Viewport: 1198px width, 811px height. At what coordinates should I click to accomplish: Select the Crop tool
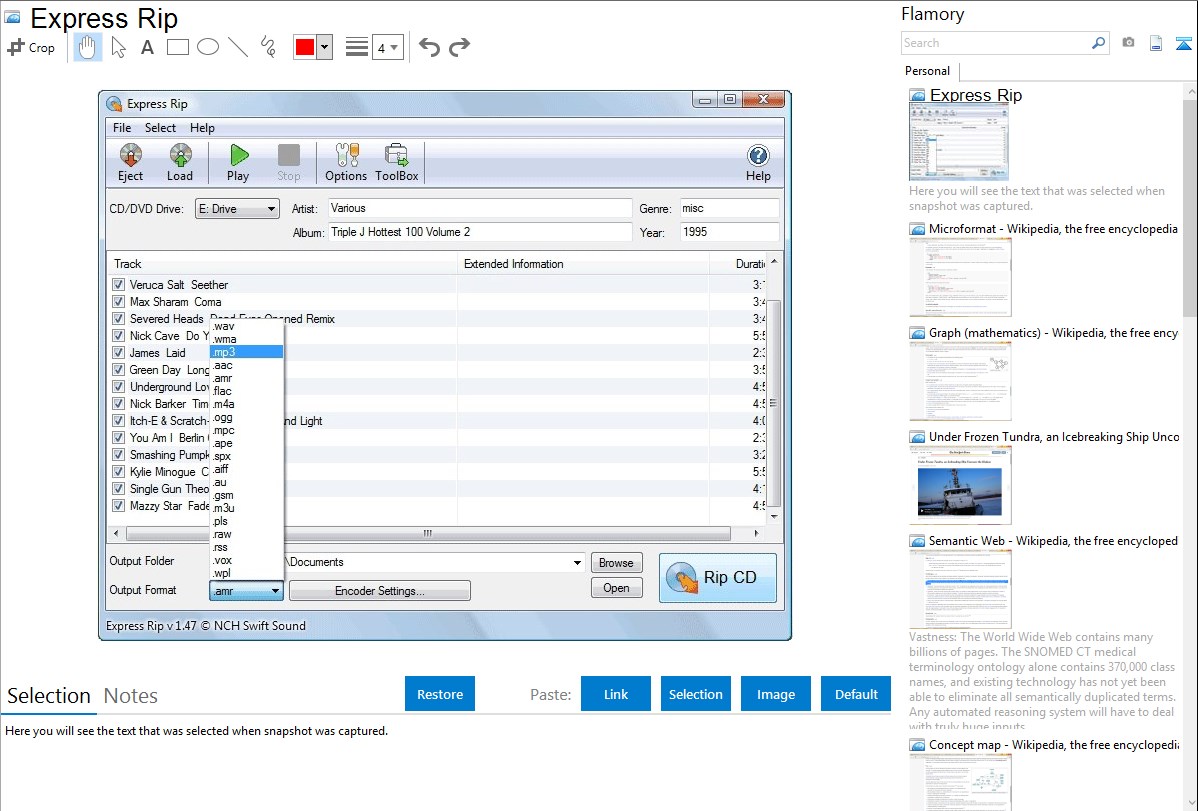coord(31,47)
